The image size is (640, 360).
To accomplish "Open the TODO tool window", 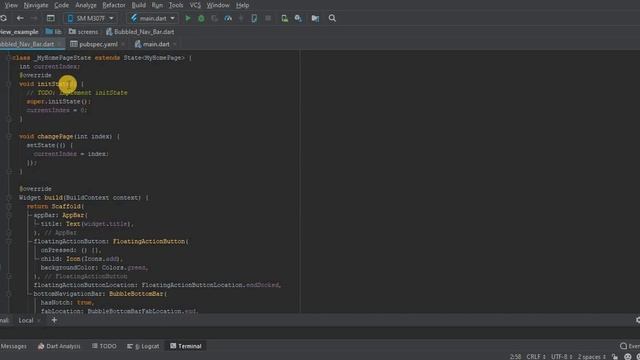I will [x=104, y=346].
